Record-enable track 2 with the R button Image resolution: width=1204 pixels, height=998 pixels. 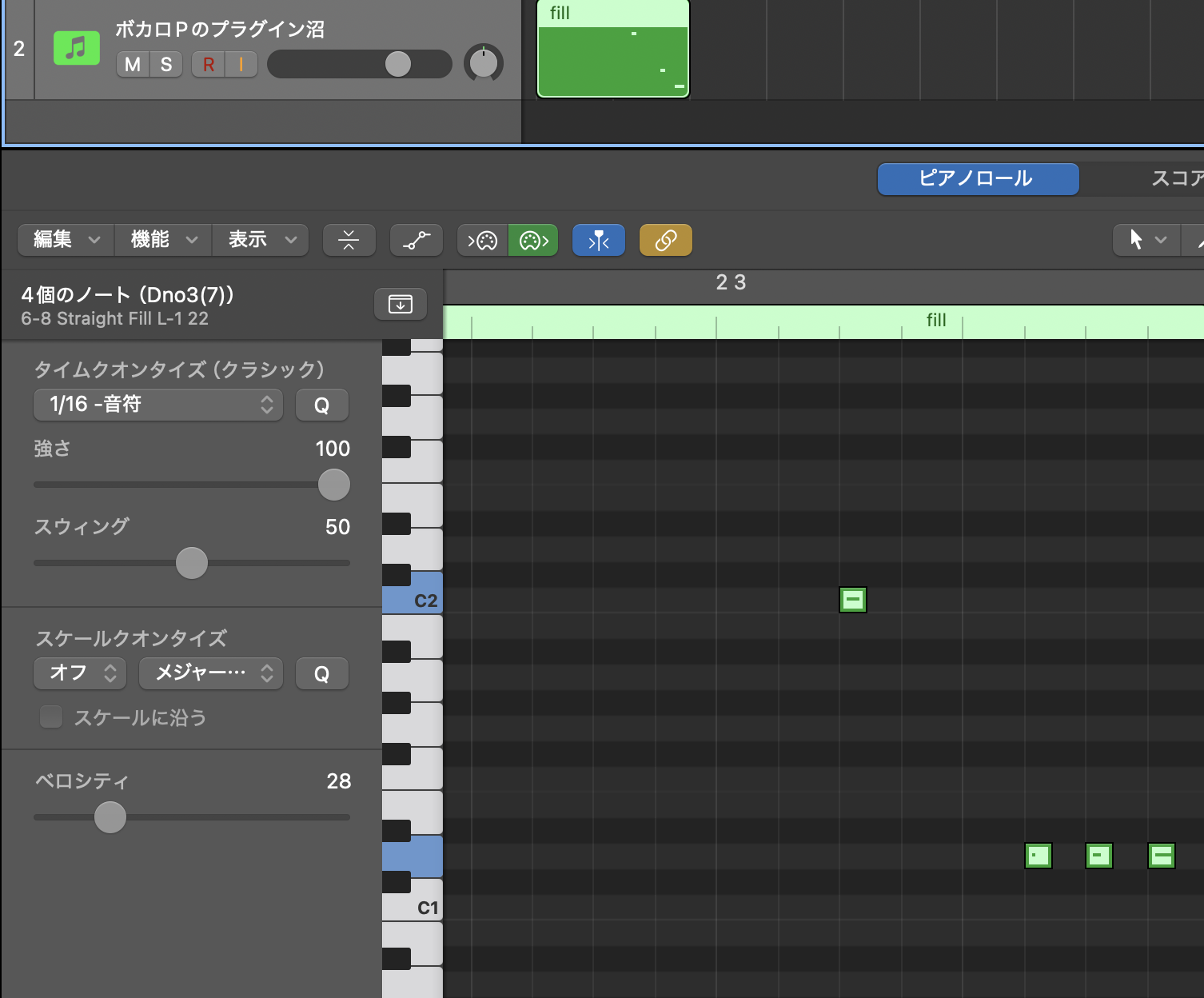[x=209, y=64]
